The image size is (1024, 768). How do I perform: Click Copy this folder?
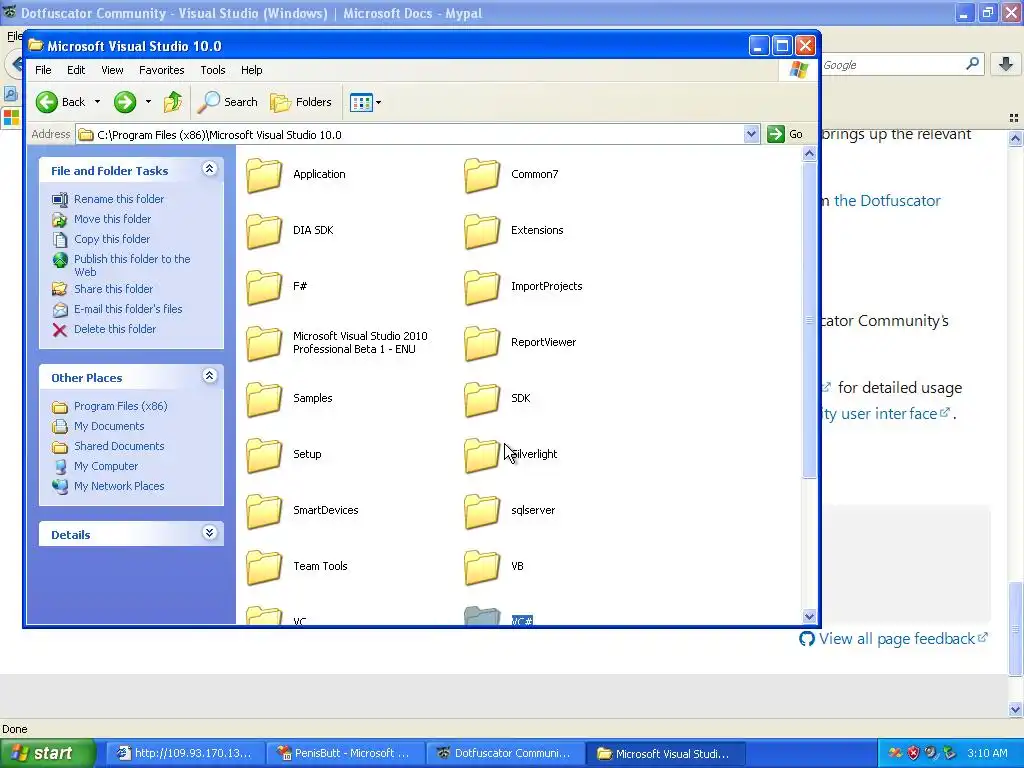coord(112,239)
